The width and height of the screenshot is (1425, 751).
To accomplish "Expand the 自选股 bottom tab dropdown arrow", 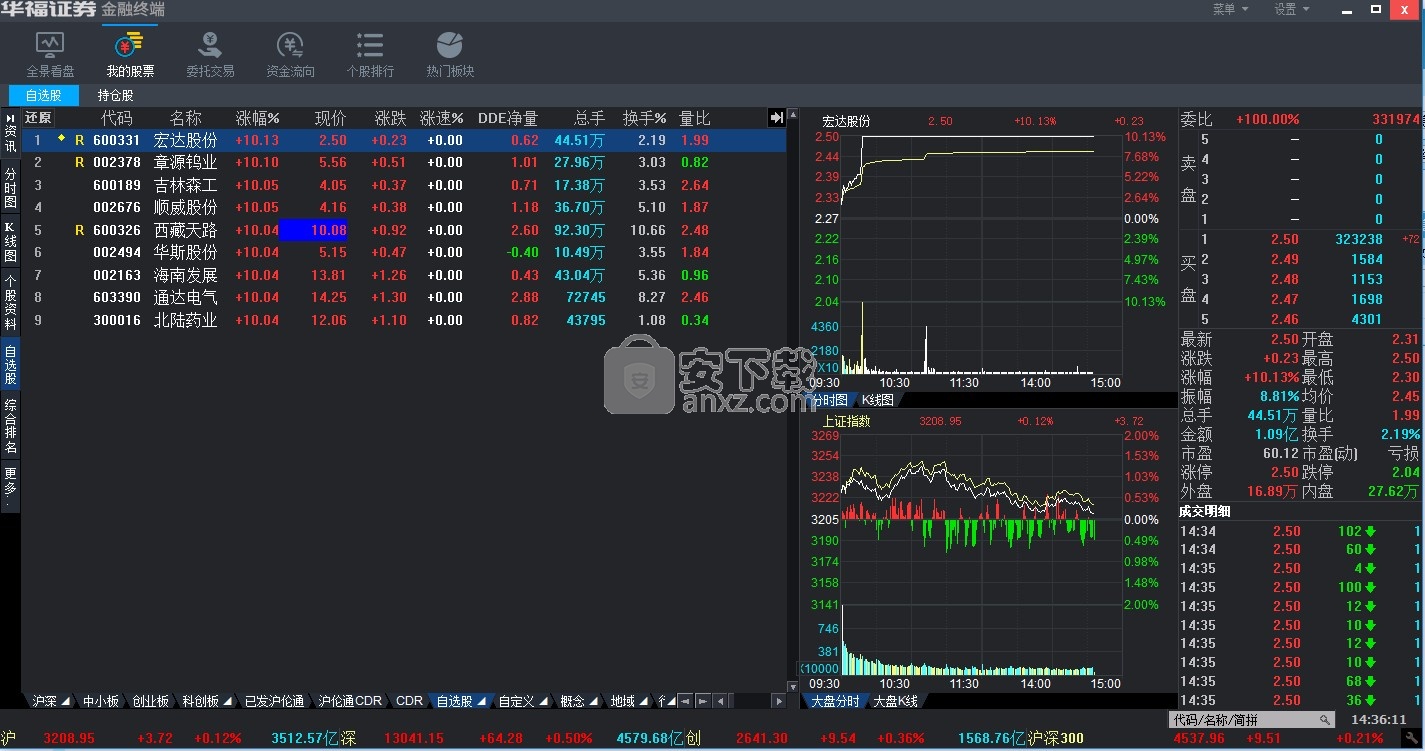I will (x=482, y=702).
